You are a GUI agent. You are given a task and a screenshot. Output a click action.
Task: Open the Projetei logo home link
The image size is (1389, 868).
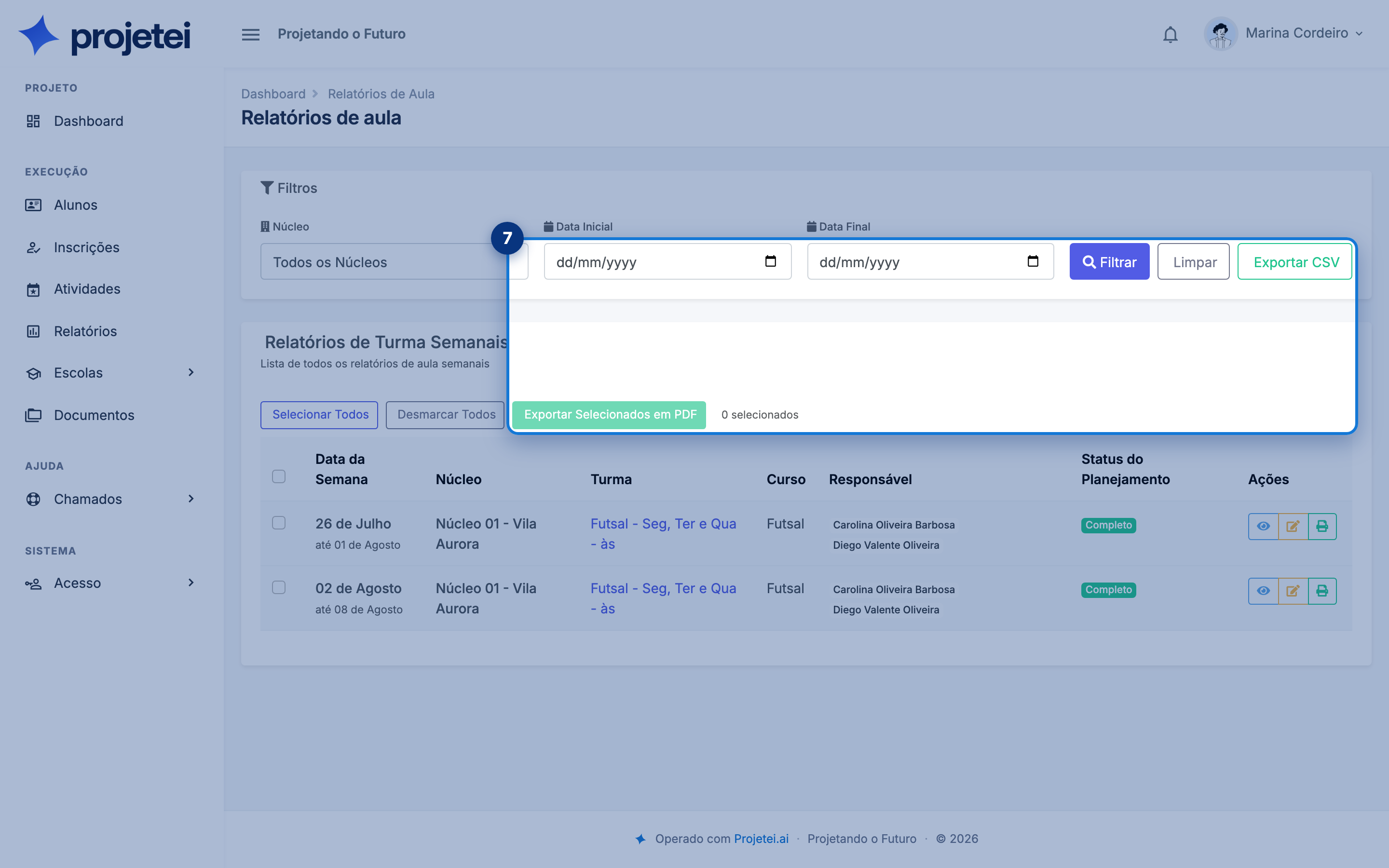[104, 36]
